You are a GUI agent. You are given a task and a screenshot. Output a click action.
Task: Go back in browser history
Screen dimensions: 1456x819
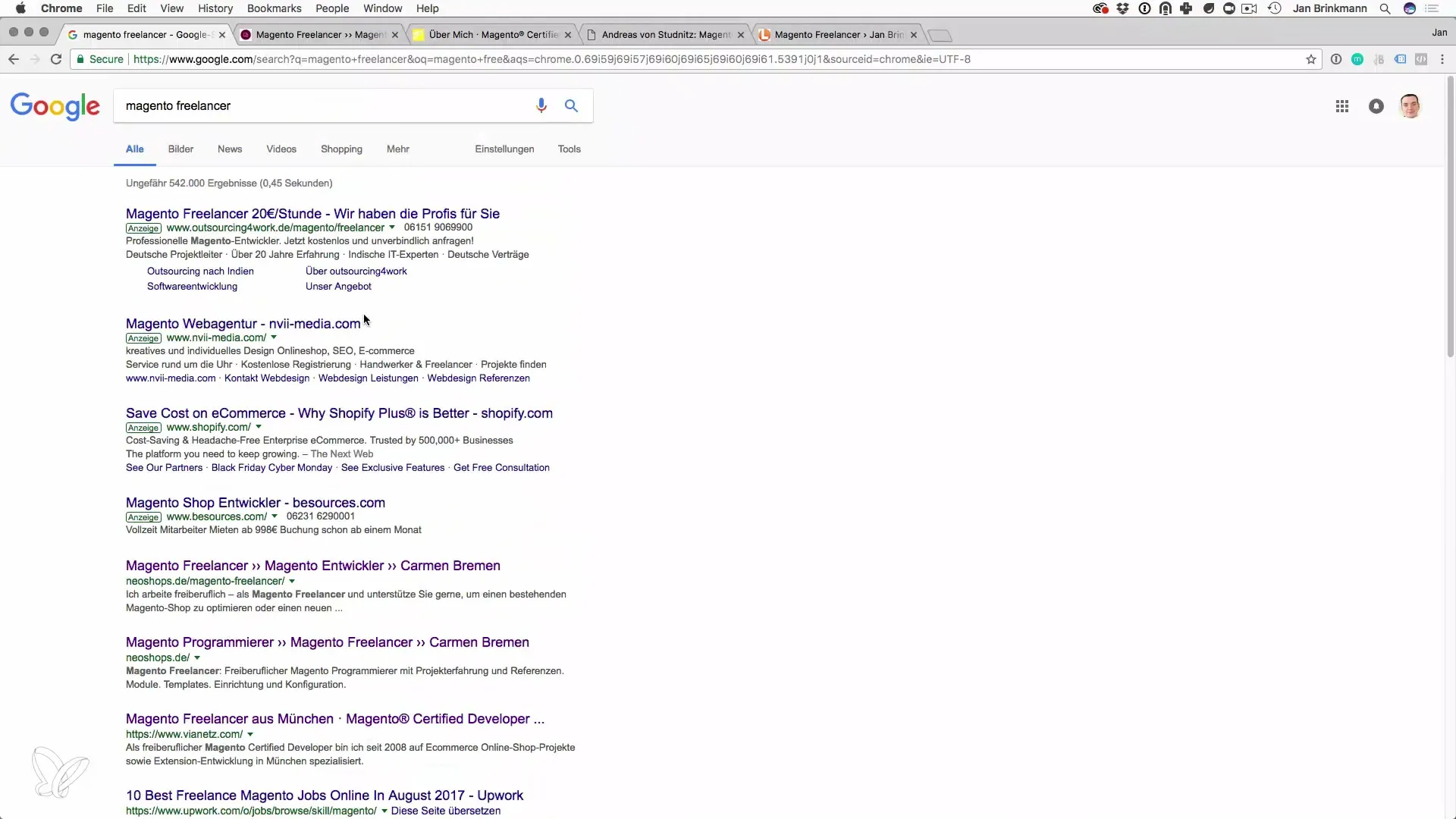pyautogui.click(x=14, y=59)
